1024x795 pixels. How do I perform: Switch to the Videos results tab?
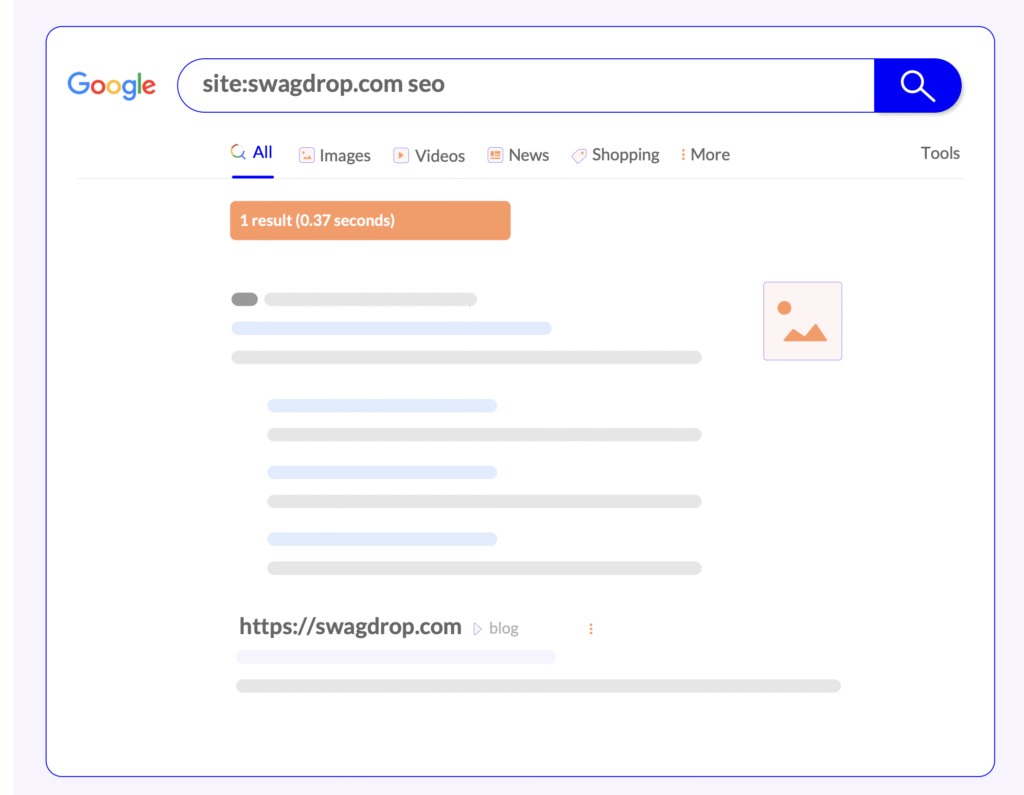click(429, 155)
